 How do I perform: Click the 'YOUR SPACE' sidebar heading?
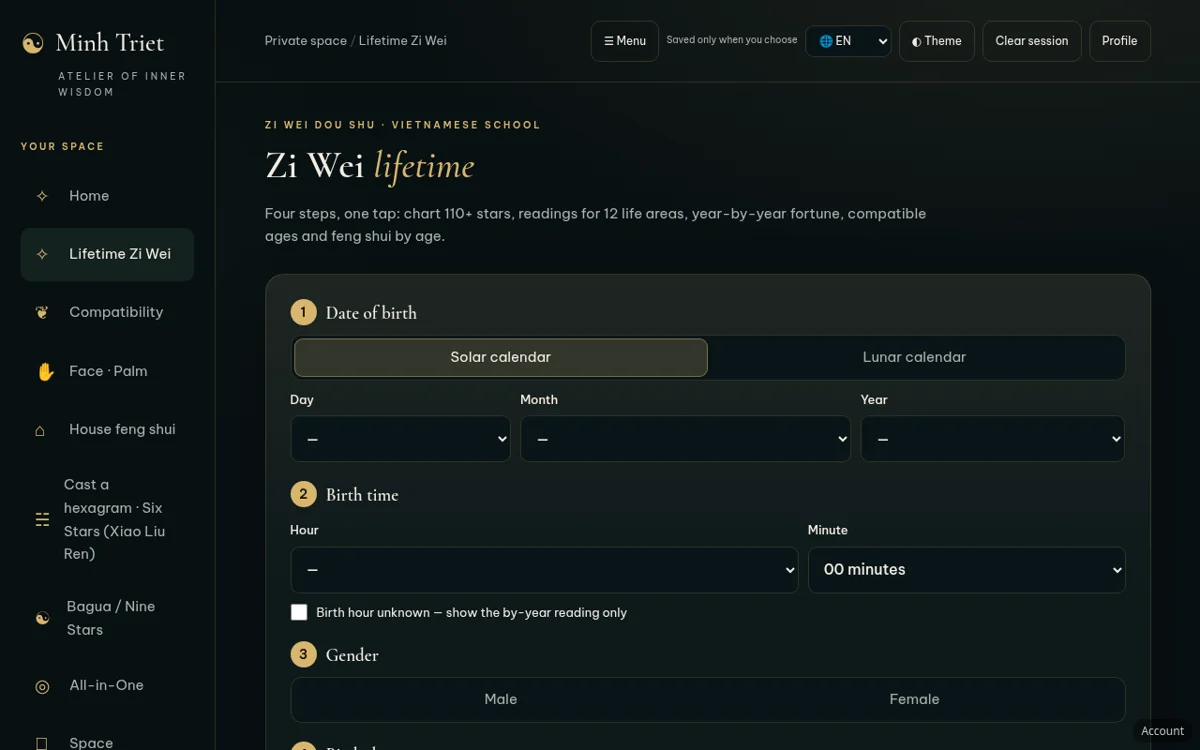click(63, 146)
